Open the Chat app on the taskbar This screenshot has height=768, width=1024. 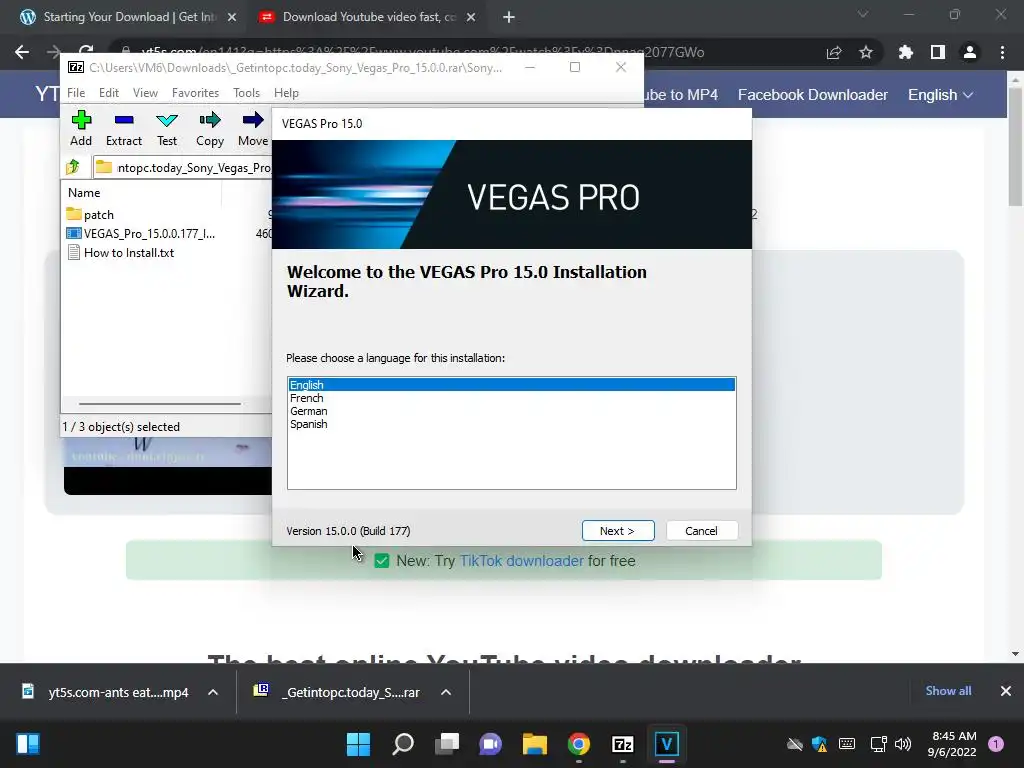(x=490, y=744)
